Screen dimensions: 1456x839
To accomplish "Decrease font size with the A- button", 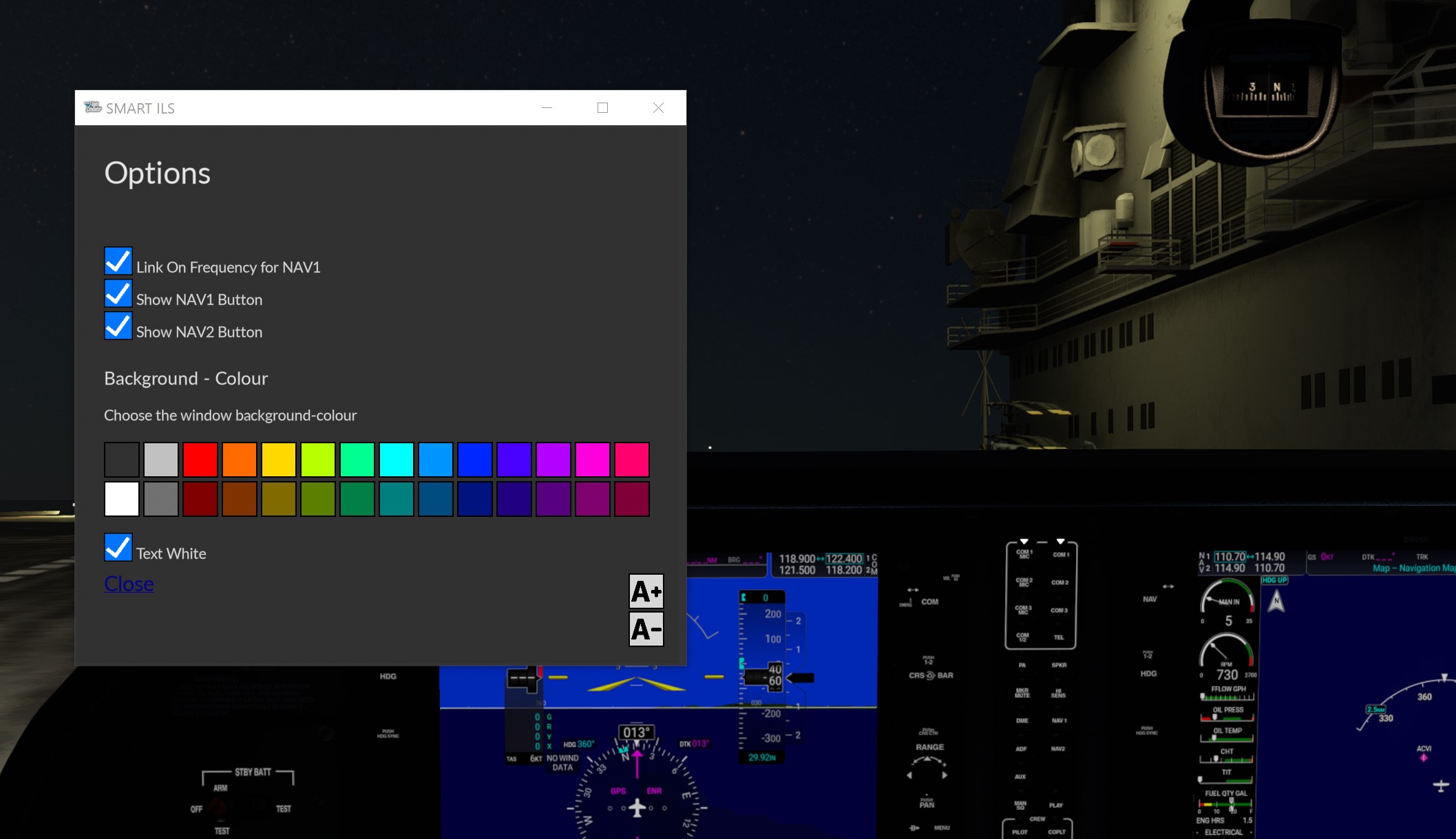I will pyautogui.click(x=646, y=629).
